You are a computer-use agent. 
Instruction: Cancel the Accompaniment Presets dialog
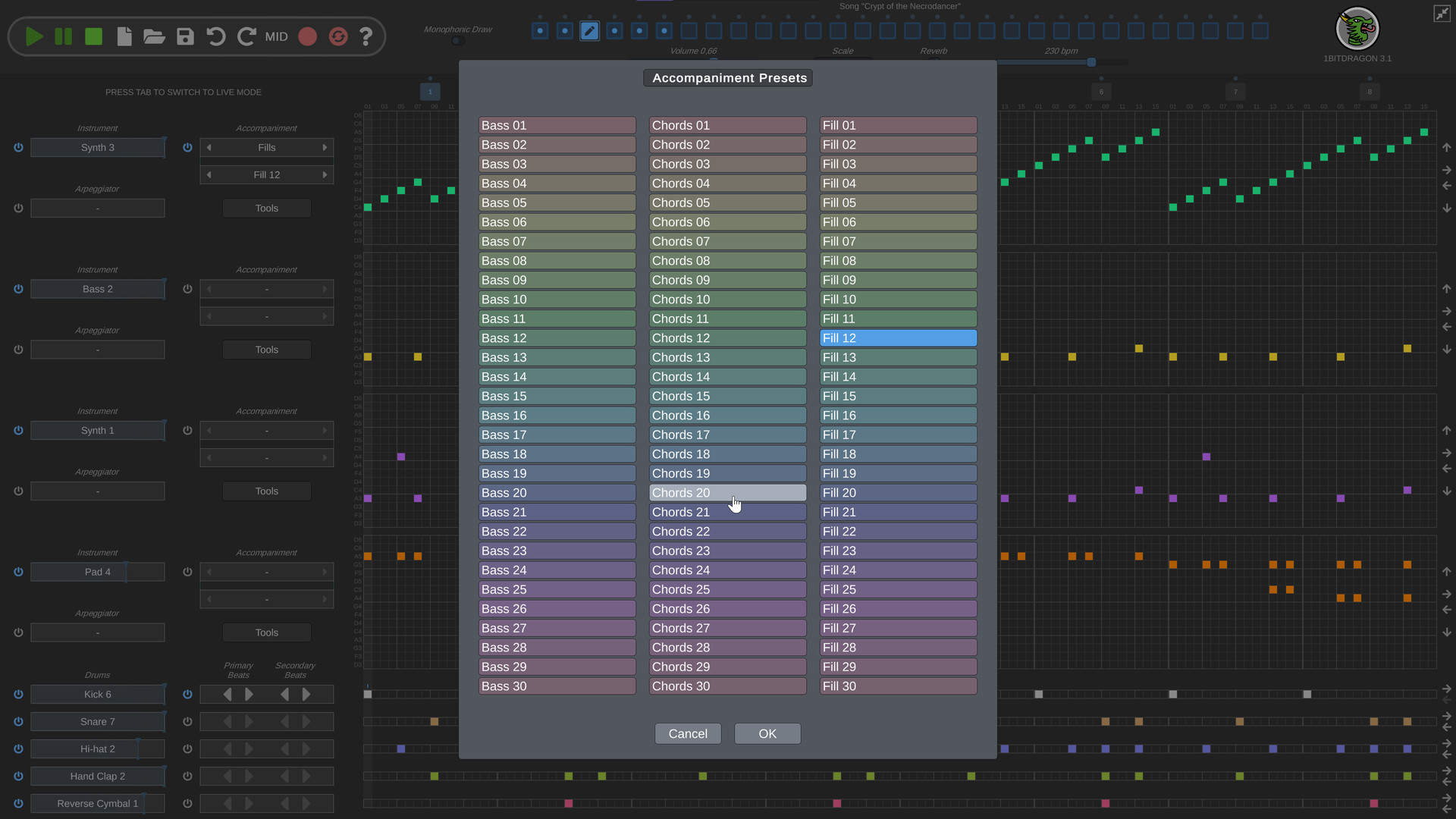(687, 734)
